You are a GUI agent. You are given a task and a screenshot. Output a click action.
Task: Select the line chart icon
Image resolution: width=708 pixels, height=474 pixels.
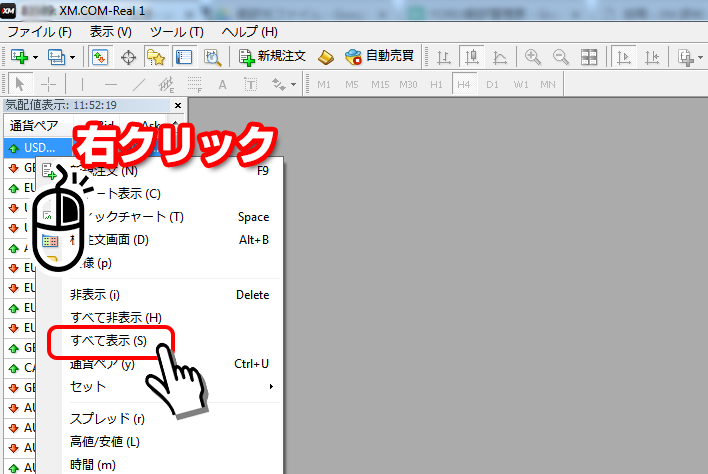tap(499, 57)
